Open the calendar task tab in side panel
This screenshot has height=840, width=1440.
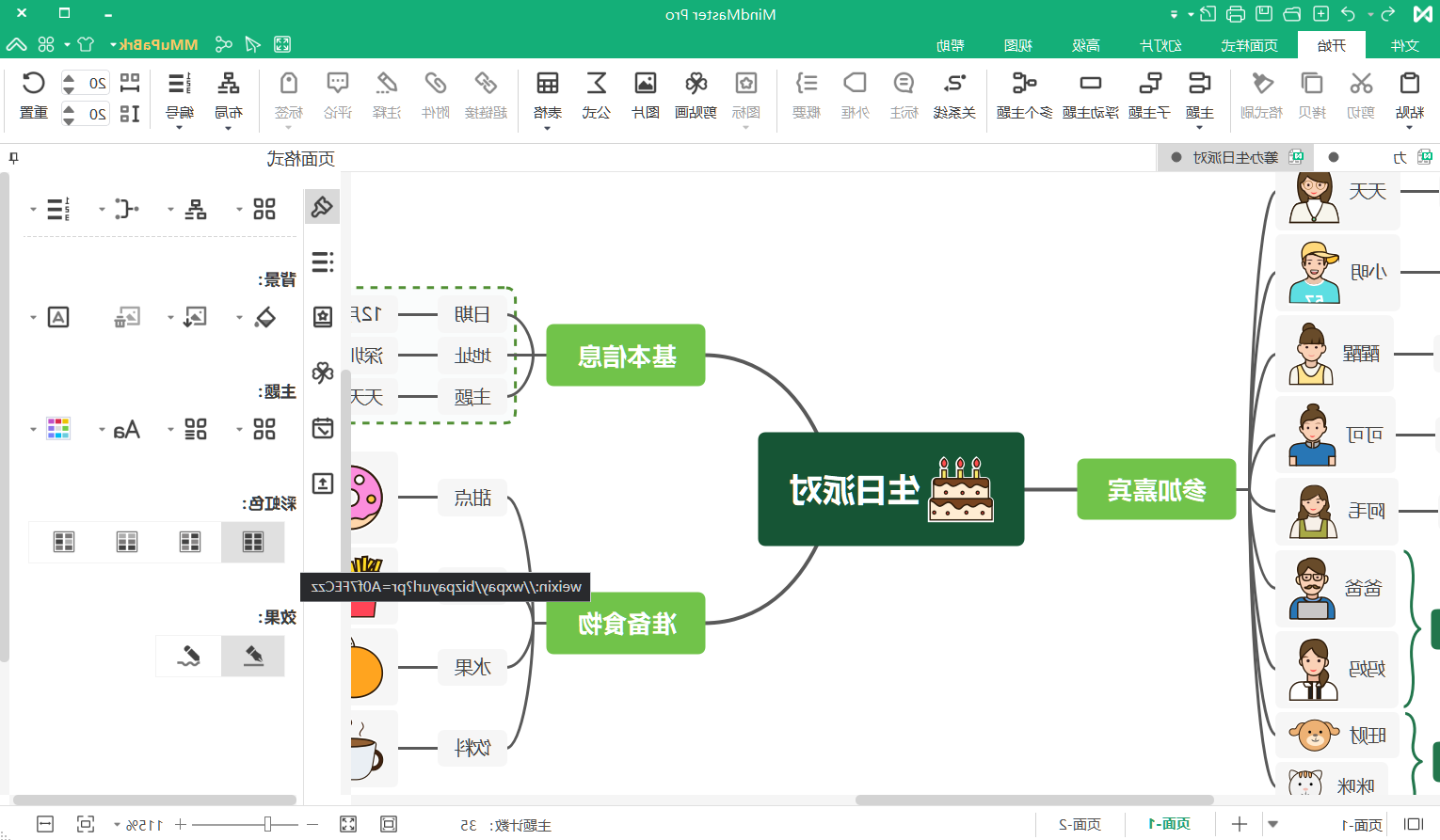323,428
